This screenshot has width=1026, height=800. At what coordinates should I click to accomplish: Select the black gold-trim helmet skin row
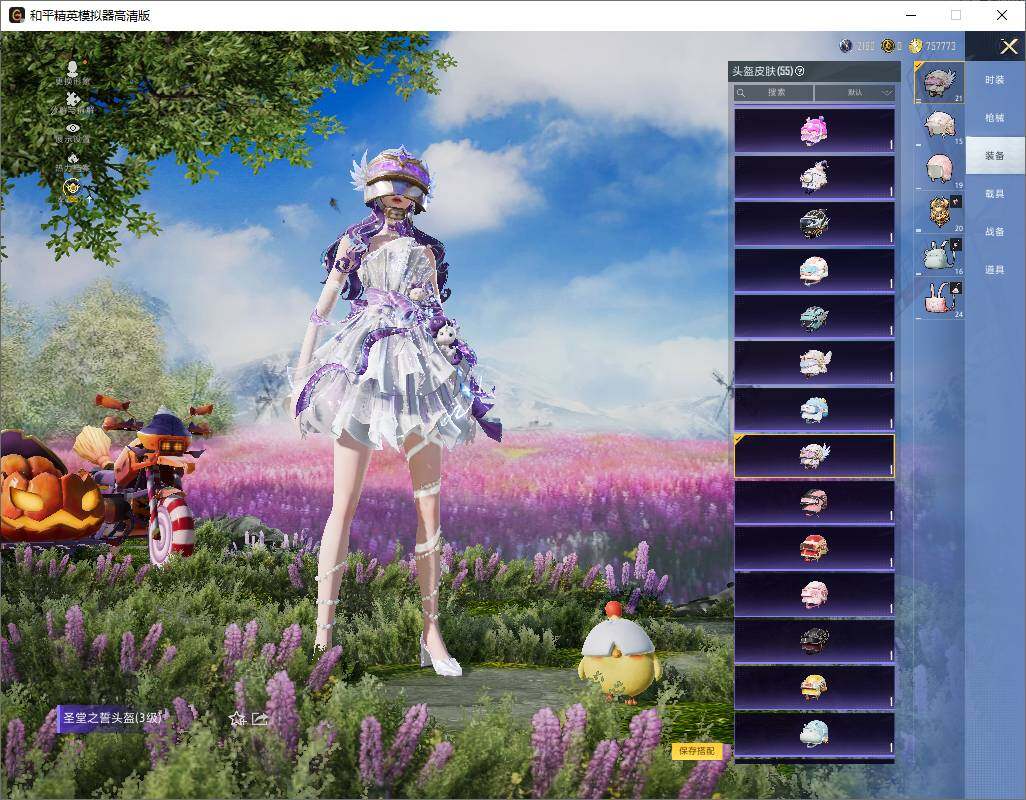[814, 224]
